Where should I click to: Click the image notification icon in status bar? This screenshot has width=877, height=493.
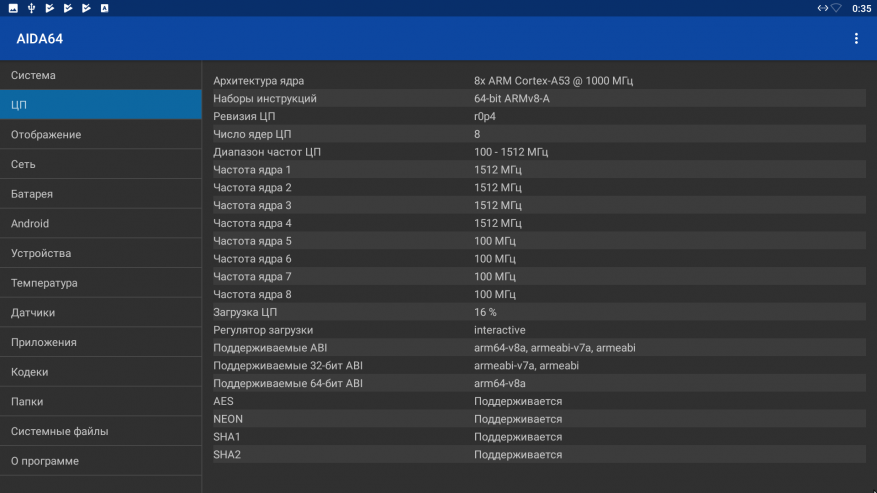13,8
